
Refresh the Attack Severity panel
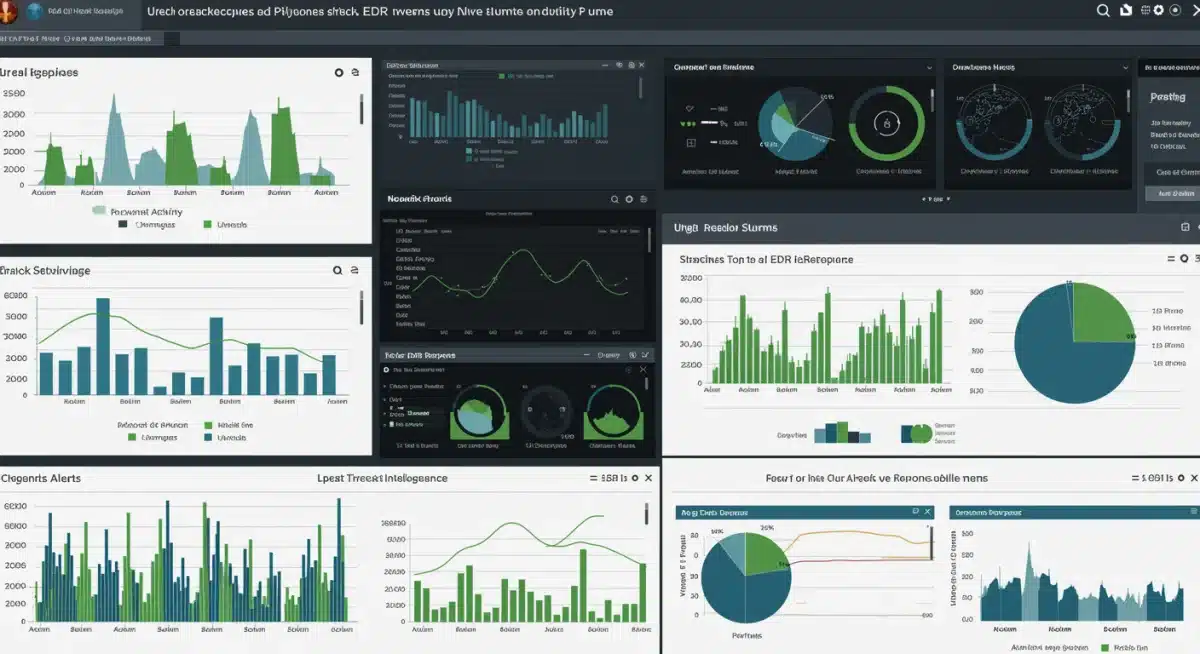click(354, 270)
